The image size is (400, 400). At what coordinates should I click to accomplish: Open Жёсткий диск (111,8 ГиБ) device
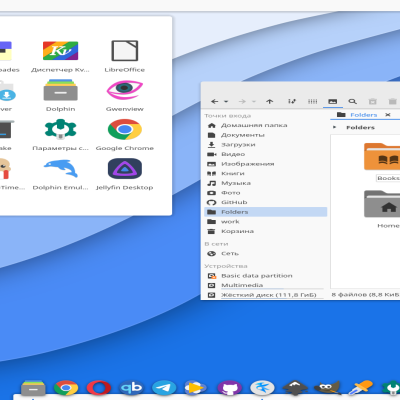click(x=265, y=295)
